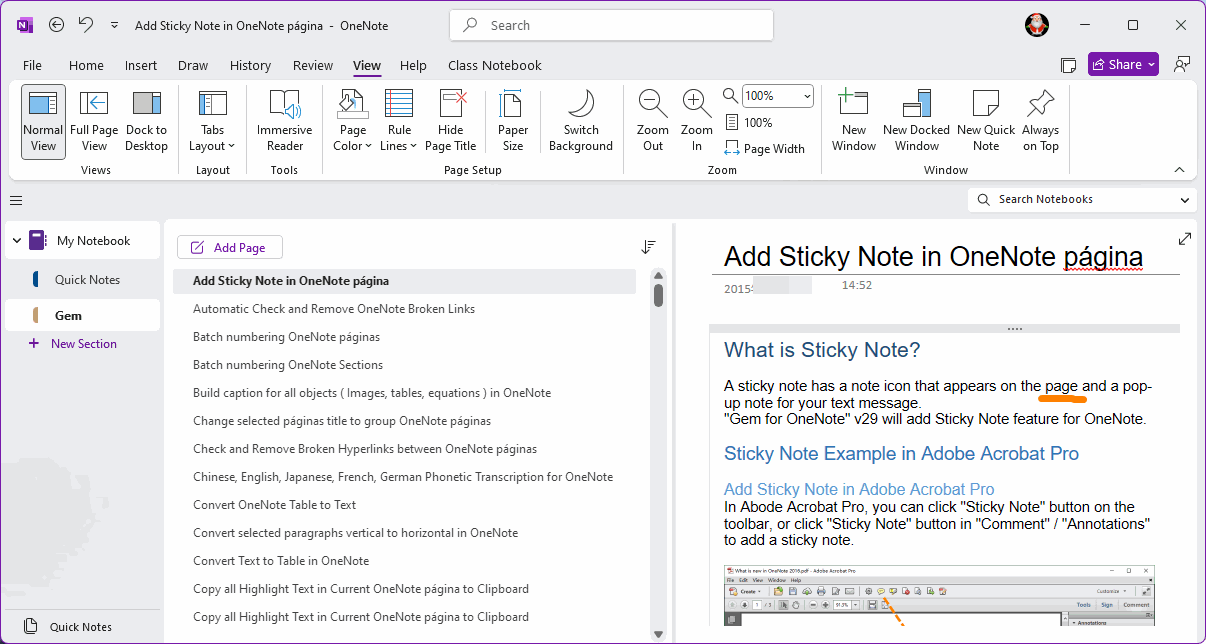Click the page time 14:52
The width and height of the screenshot is (1206, 644).
click(857, 285)
